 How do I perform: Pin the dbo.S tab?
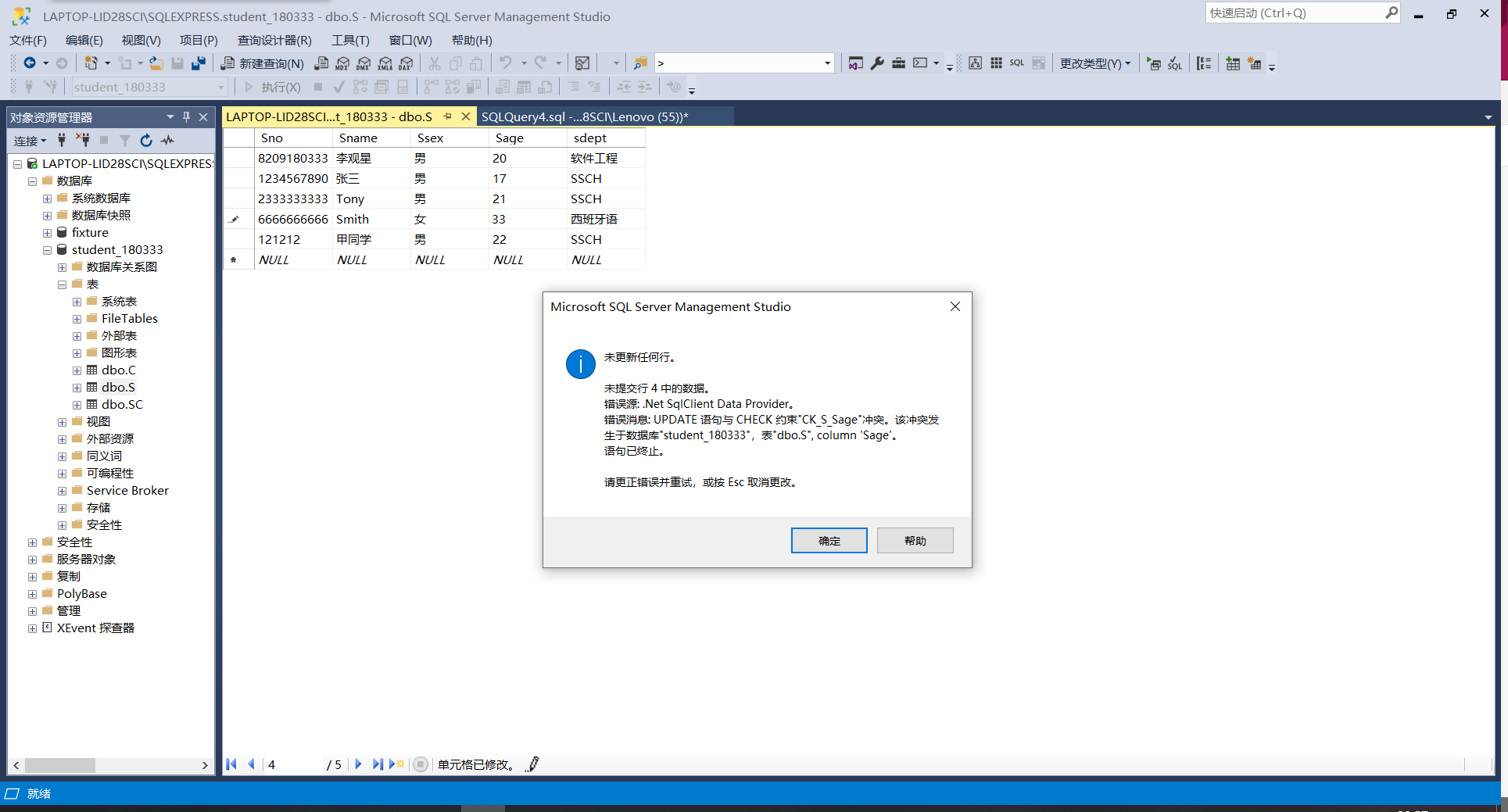448,116
